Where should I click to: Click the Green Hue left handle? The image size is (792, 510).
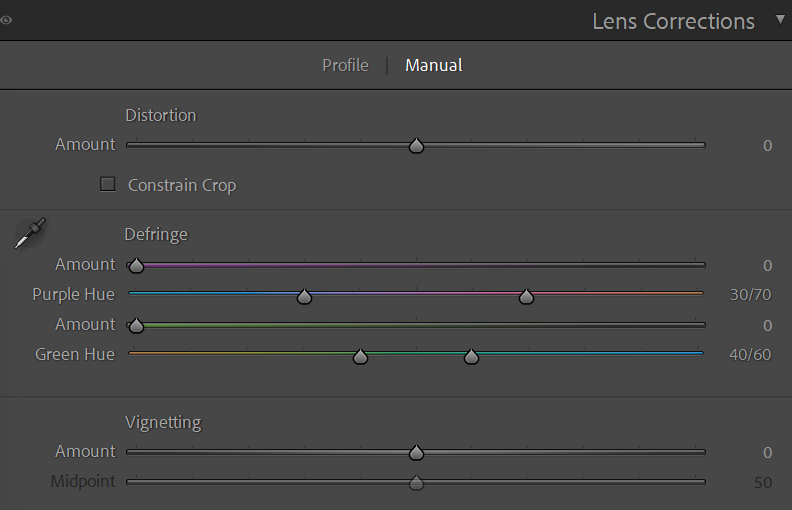360,356
